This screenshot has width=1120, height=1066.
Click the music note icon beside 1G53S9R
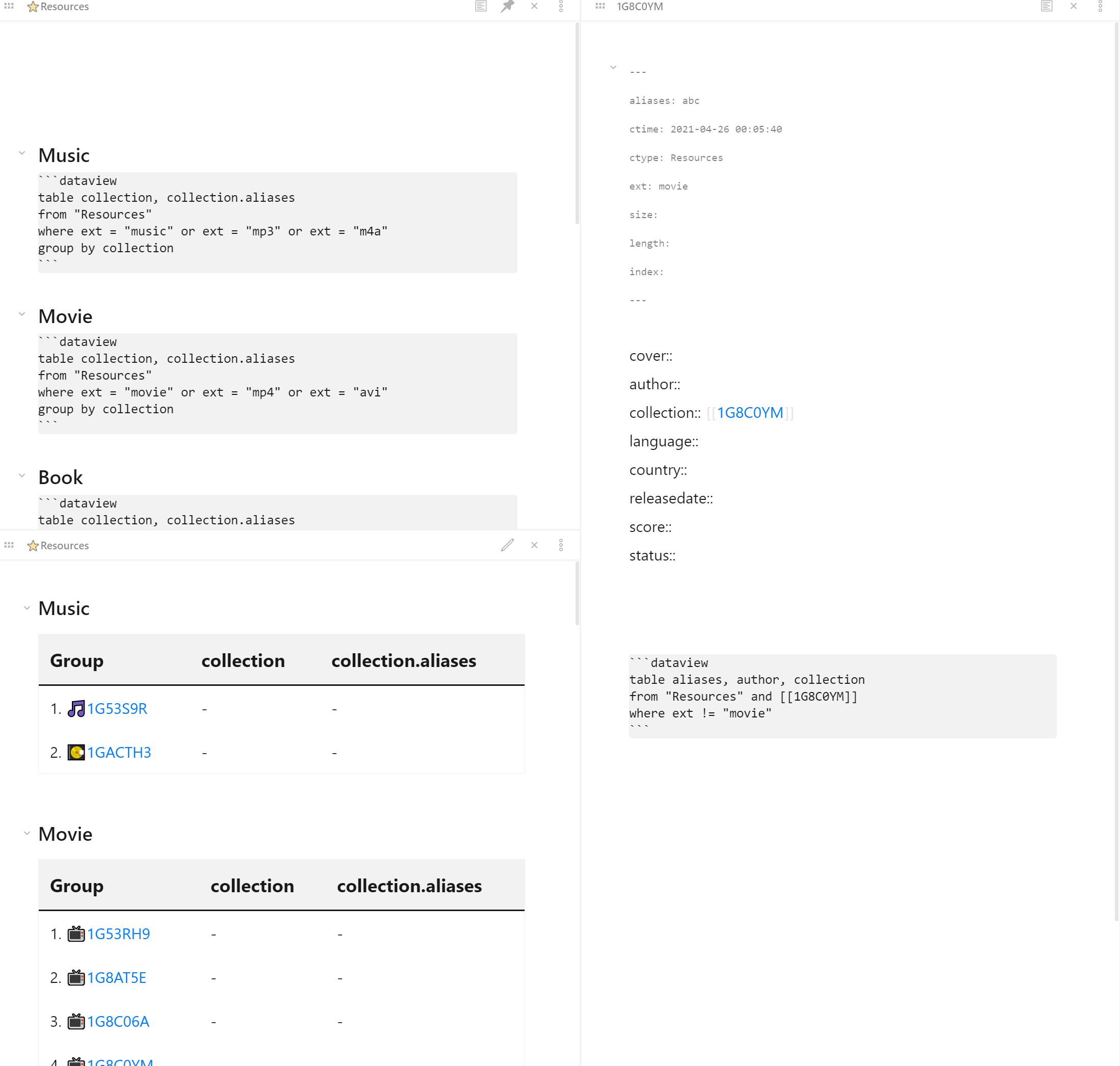(77, 709)
